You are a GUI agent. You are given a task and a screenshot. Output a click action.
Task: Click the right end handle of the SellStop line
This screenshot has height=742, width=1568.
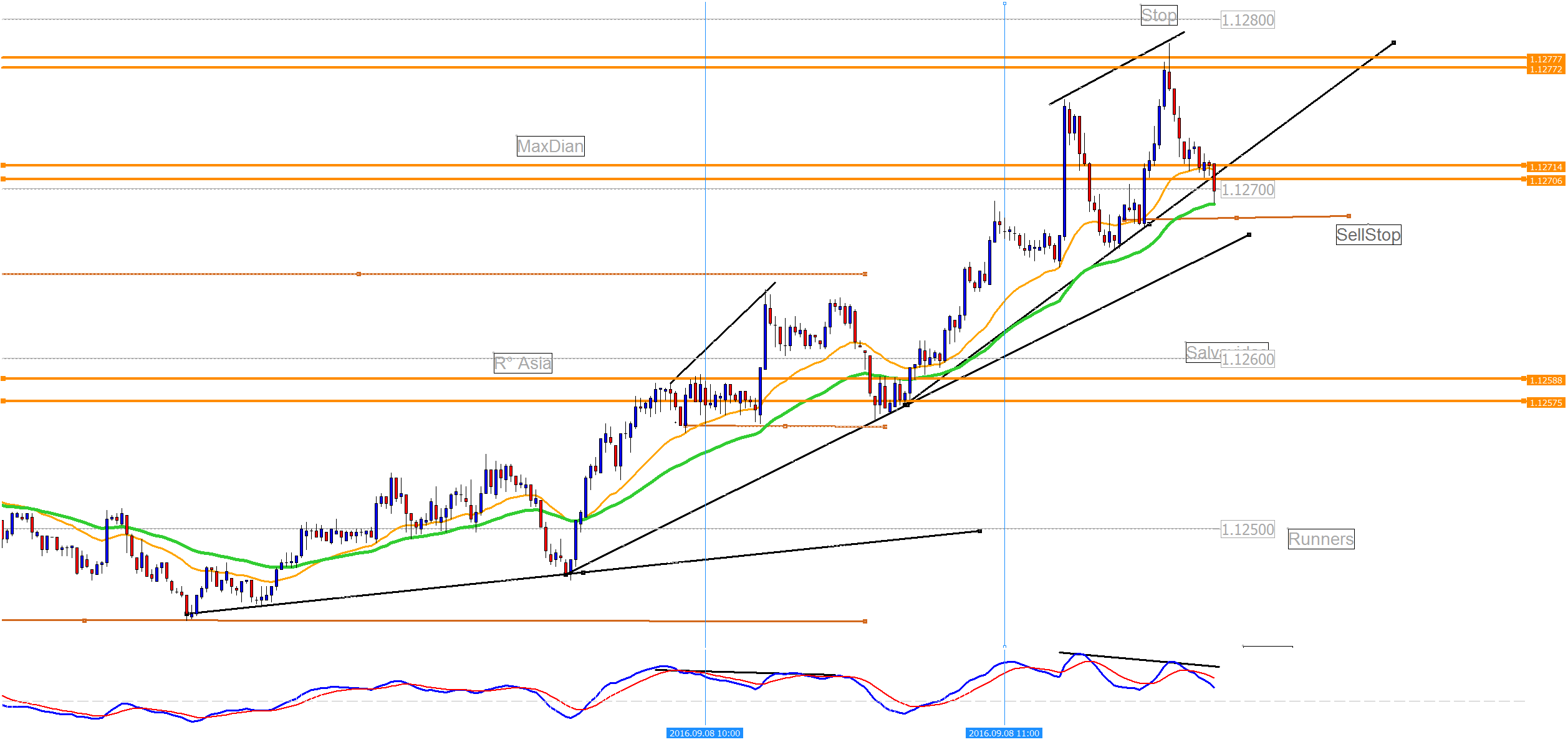click(x=1349, y=216)
